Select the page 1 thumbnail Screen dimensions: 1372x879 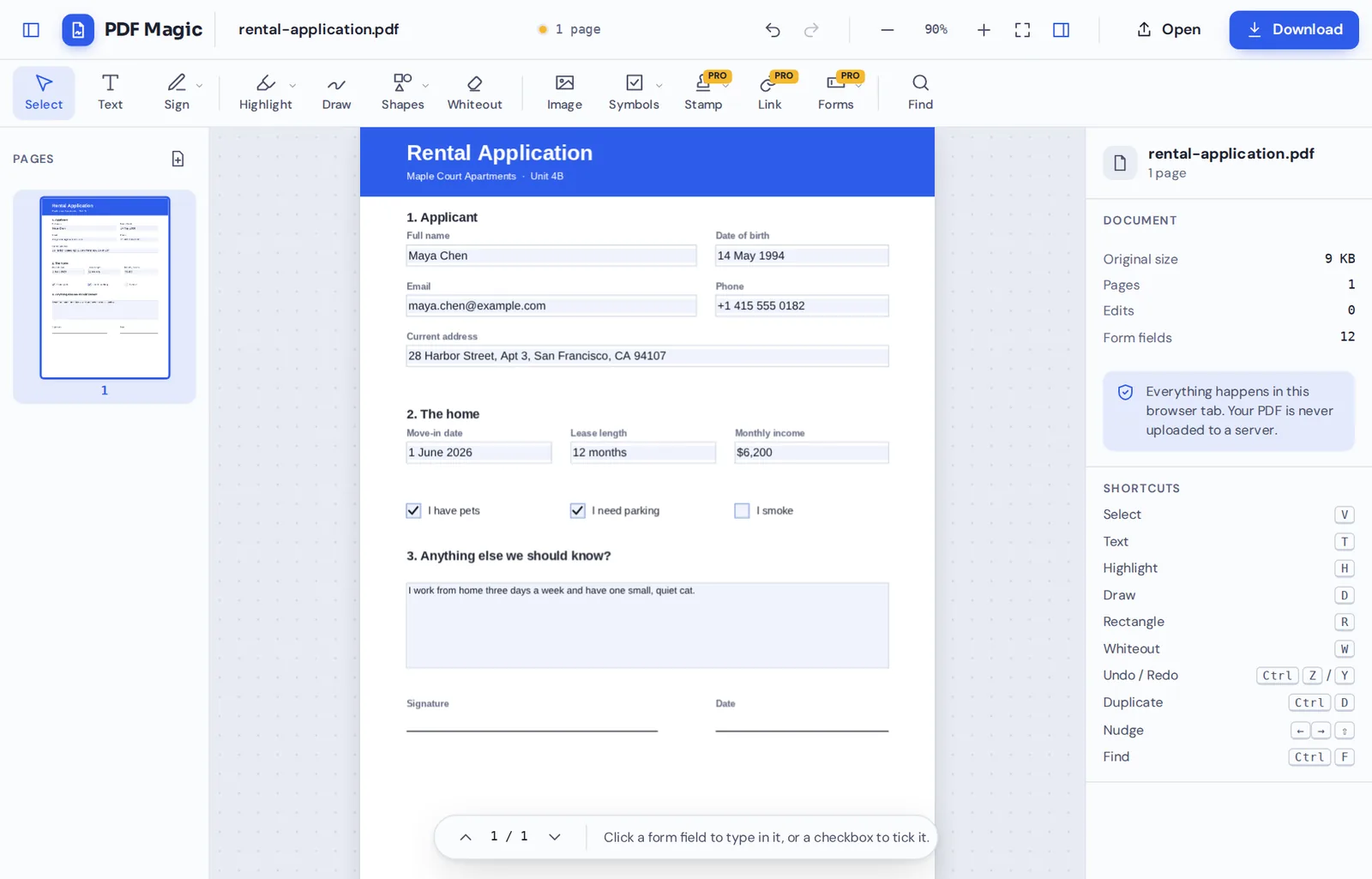pos(105,288)
